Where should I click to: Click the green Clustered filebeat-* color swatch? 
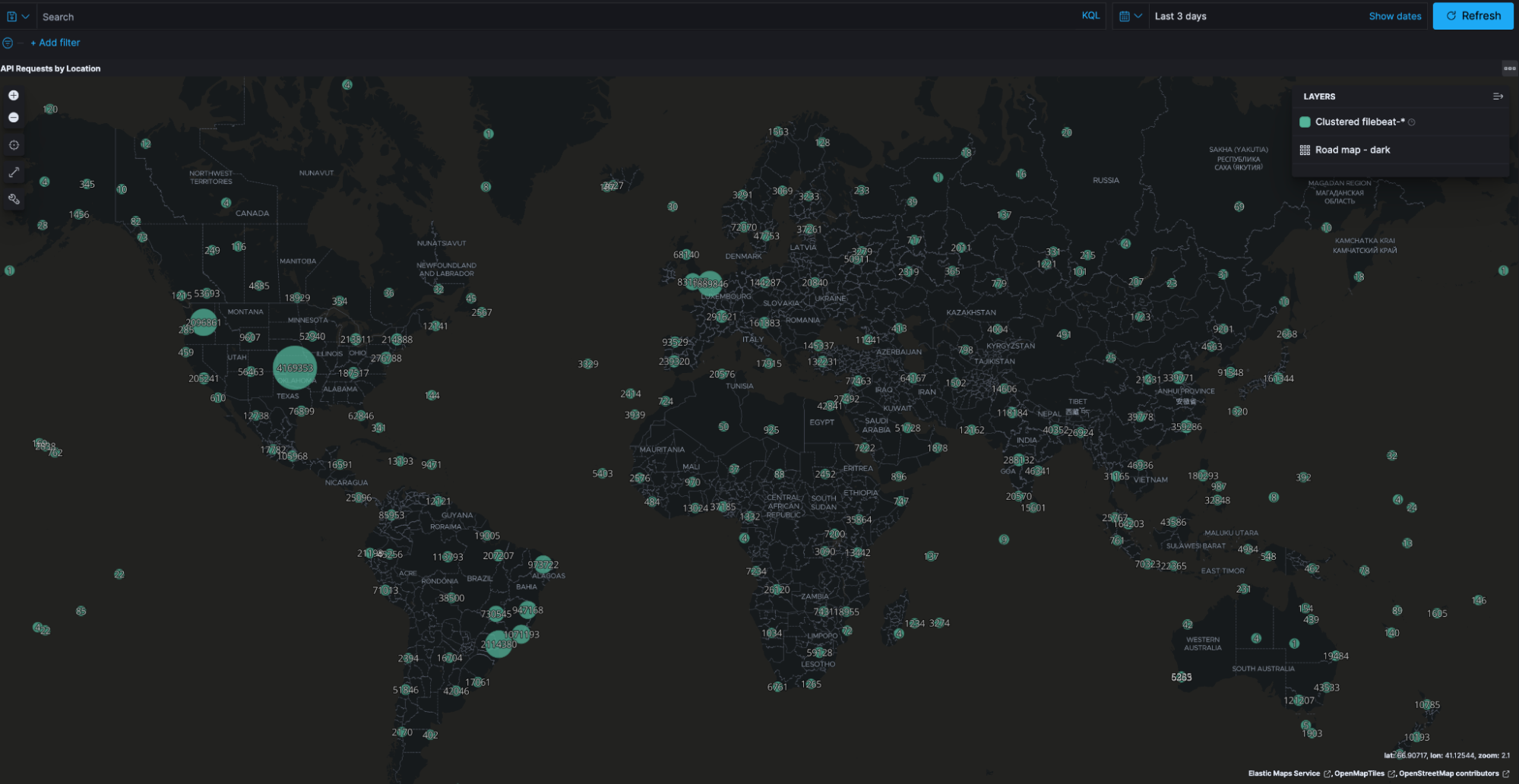coord(1305,122)
